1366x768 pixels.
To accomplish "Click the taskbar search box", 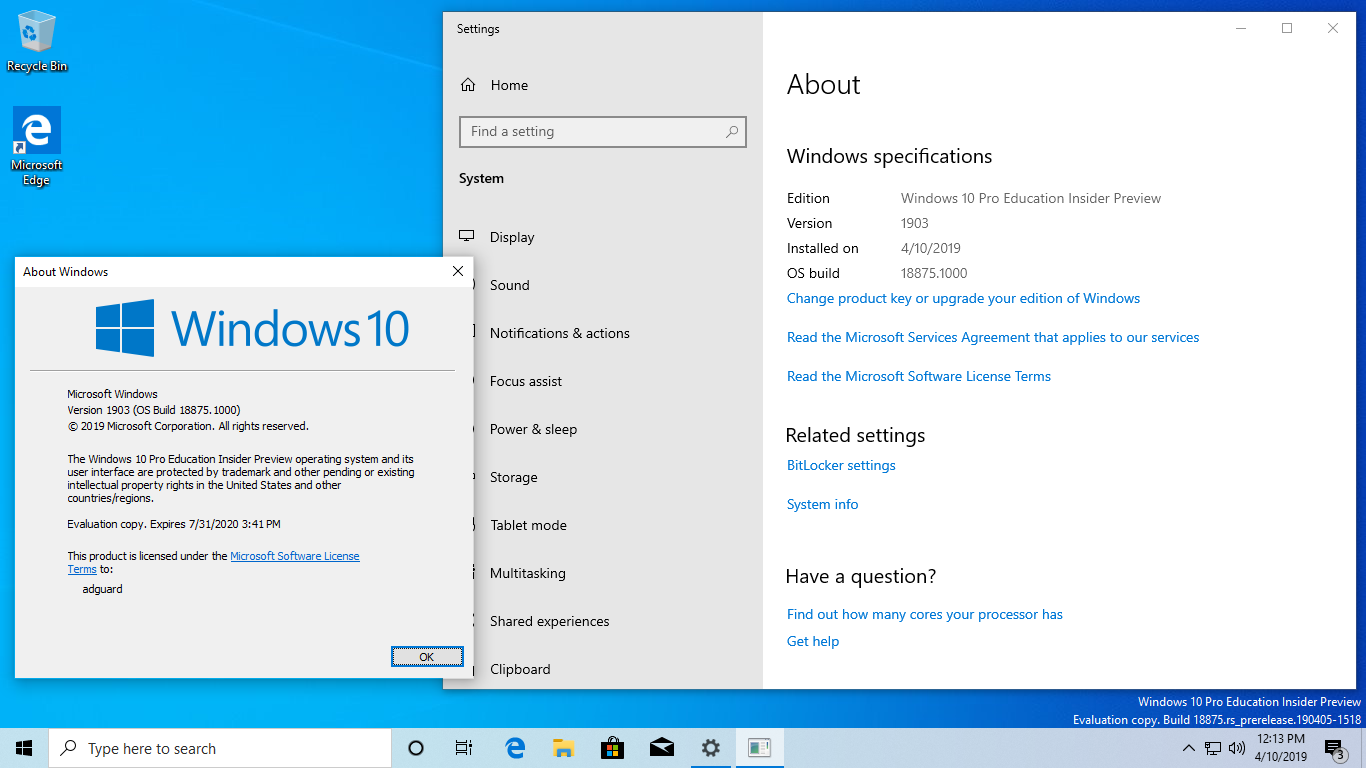I will point(220,748).
